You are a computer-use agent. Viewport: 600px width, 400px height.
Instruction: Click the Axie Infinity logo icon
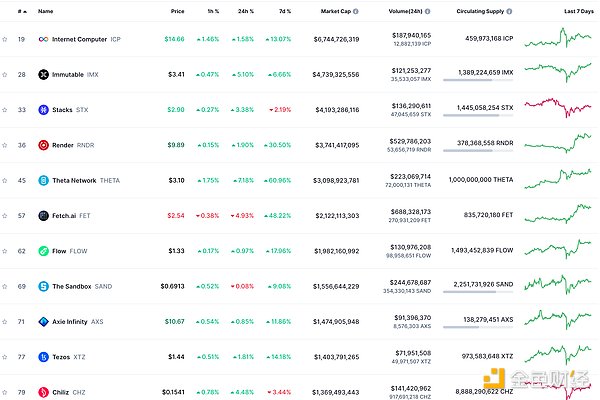(43, 322)
